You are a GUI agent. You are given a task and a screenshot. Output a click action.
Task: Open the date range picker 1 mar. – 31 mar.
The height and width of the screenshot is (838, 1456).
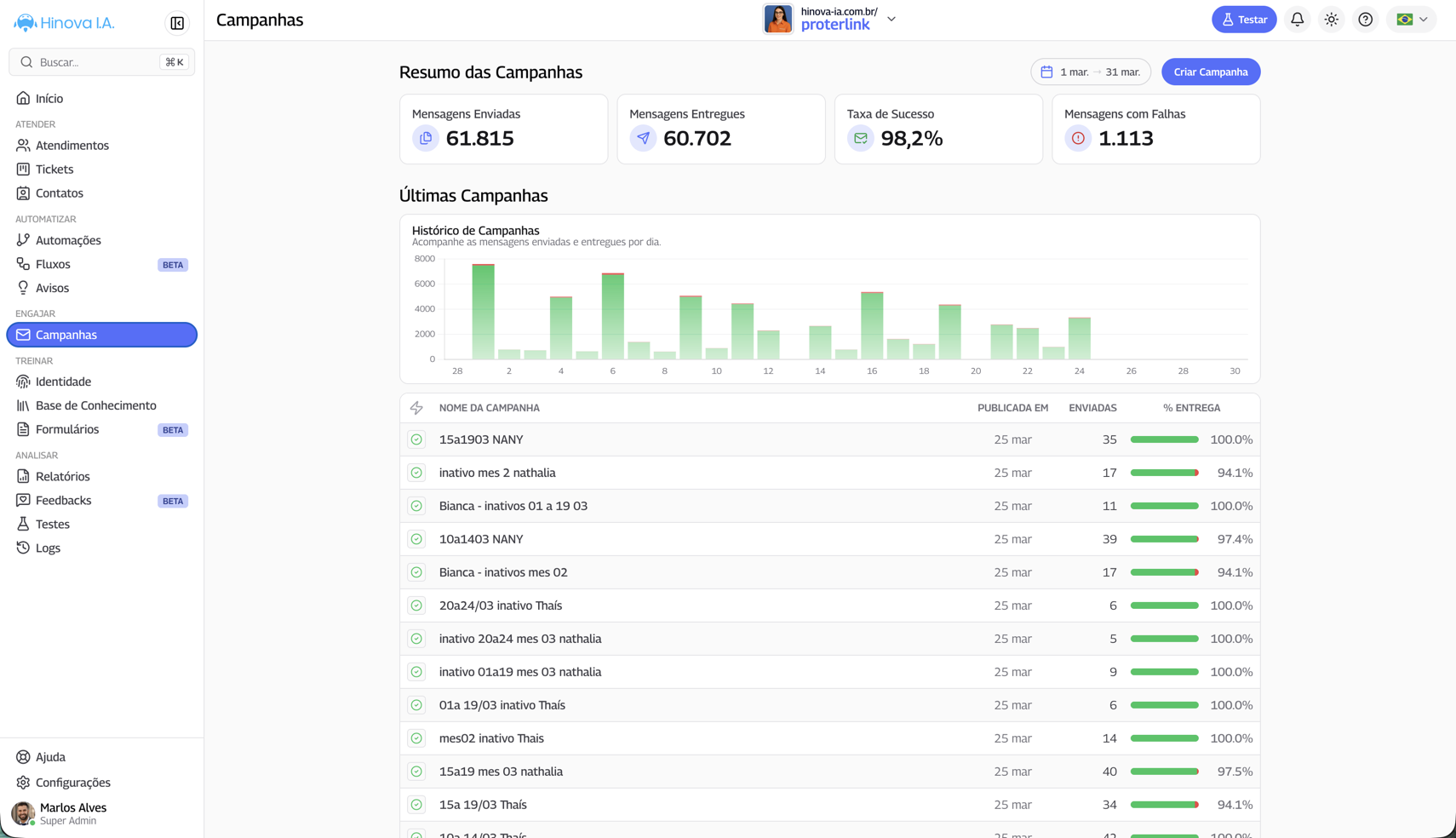[1090, 72]
